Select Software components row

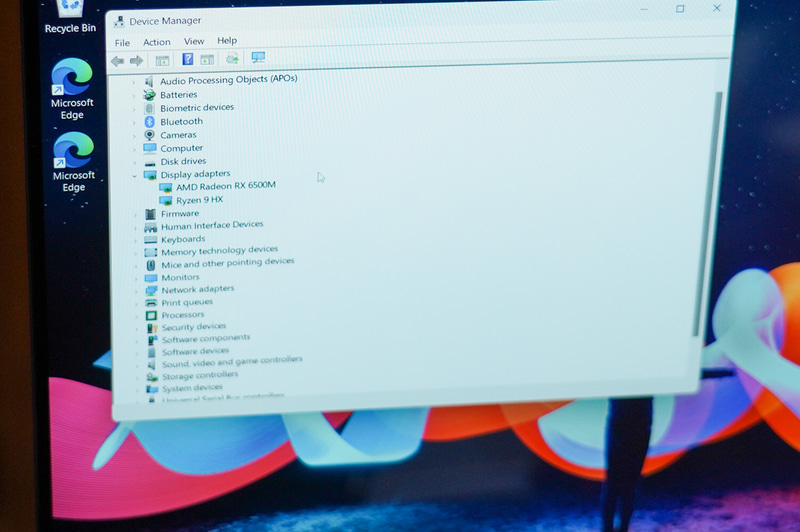206,338
